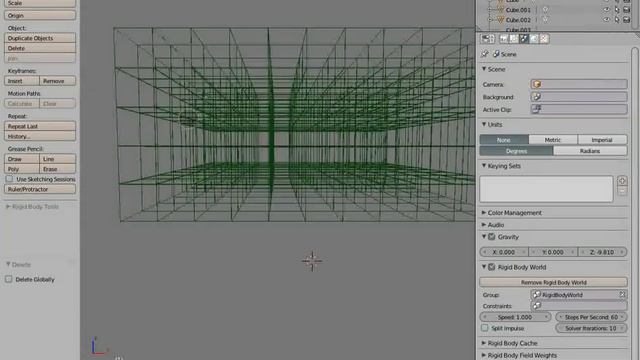Click the clip icon in Active Clip field

537,109
